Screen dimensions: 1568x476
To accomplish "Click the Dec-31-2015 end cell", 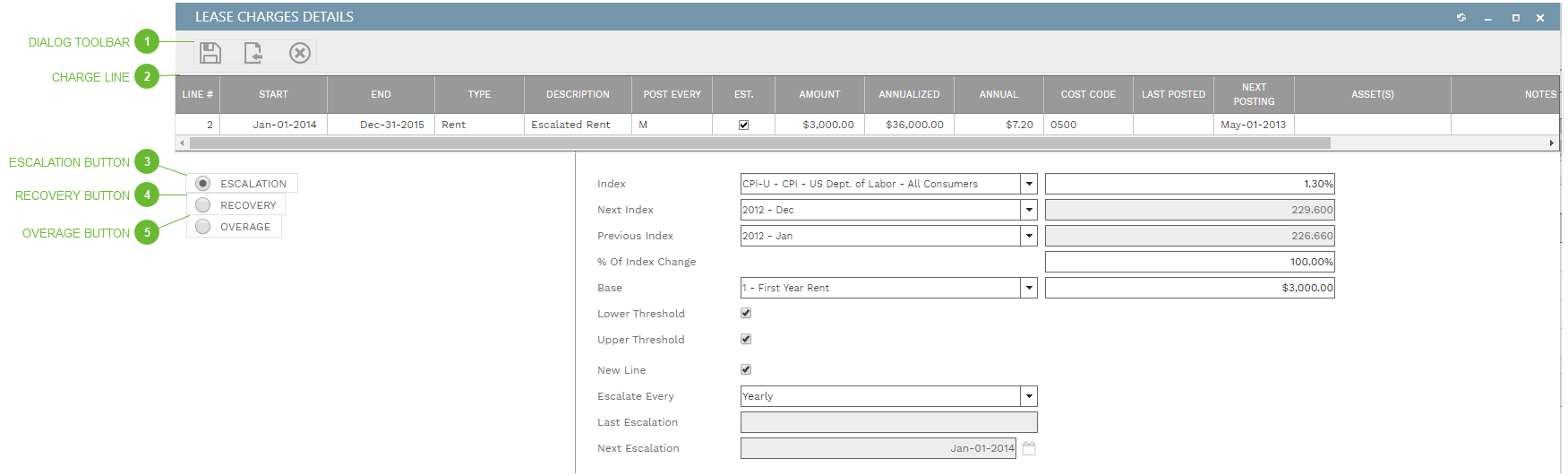I will [381, 125].
